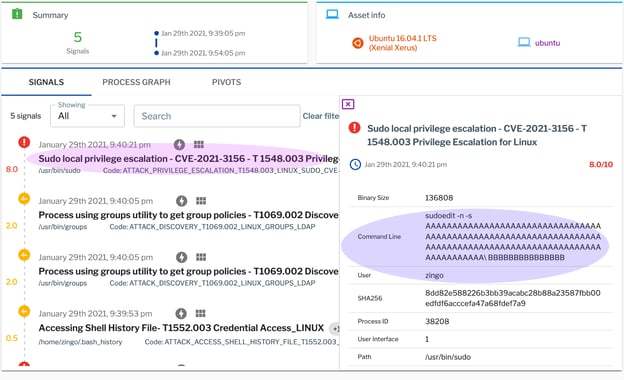The width and height of the screenshot is (624, 380).
Task: Click the sudoedit command line text
Action: click(513, 236)
